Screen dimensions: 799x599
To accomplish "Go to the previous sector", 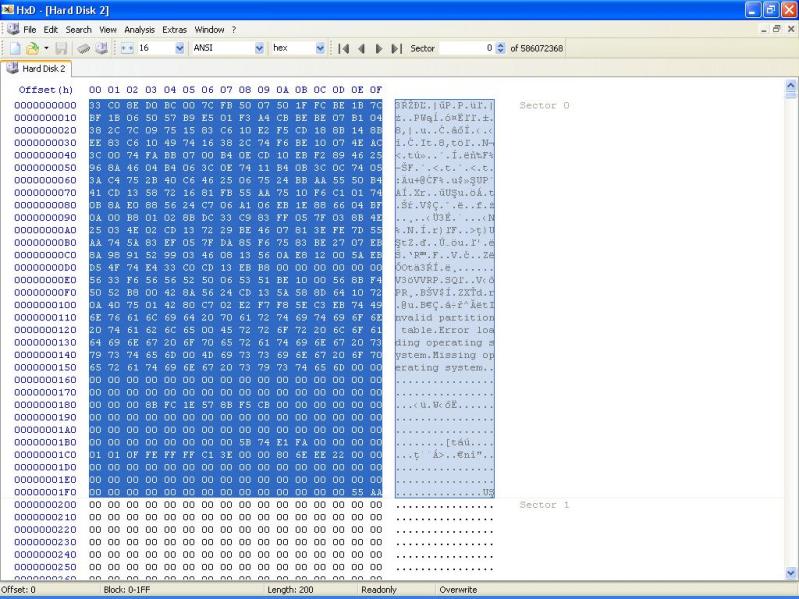I will [362, 48].
